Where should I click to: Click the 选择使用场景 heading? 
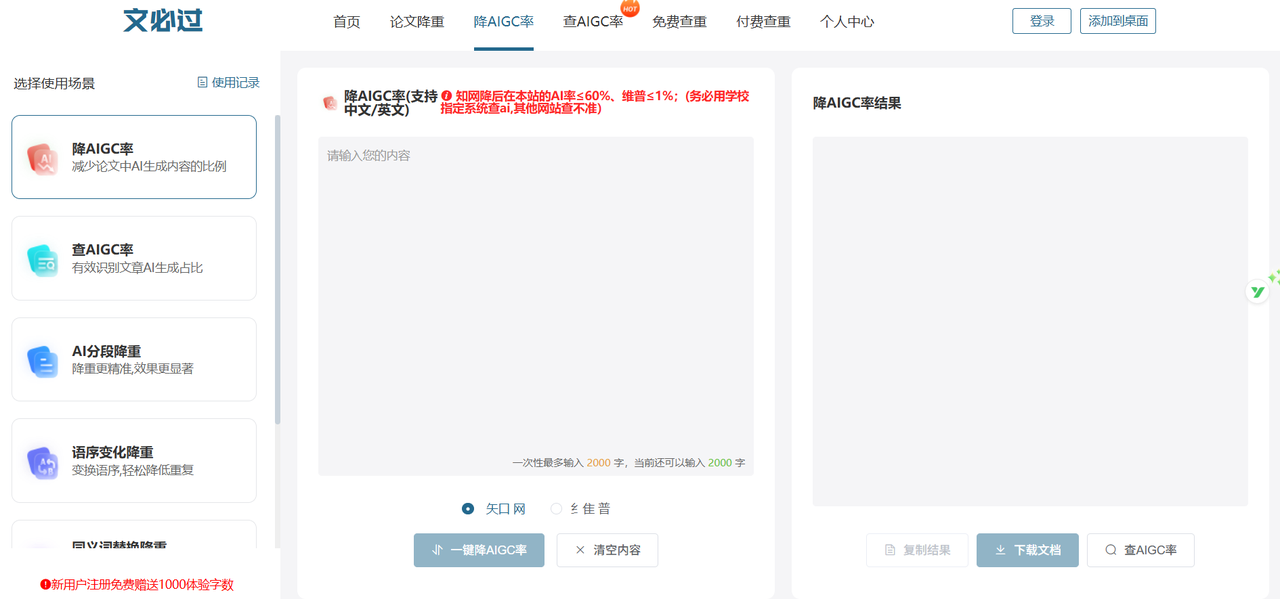point(54,83)
